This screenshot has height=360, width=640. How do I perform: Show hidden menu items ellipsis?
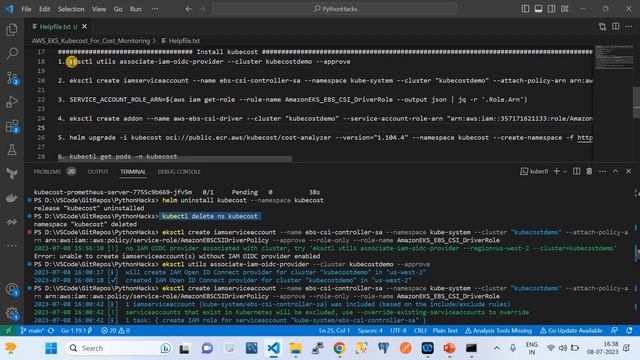click(x=155, y=9)
